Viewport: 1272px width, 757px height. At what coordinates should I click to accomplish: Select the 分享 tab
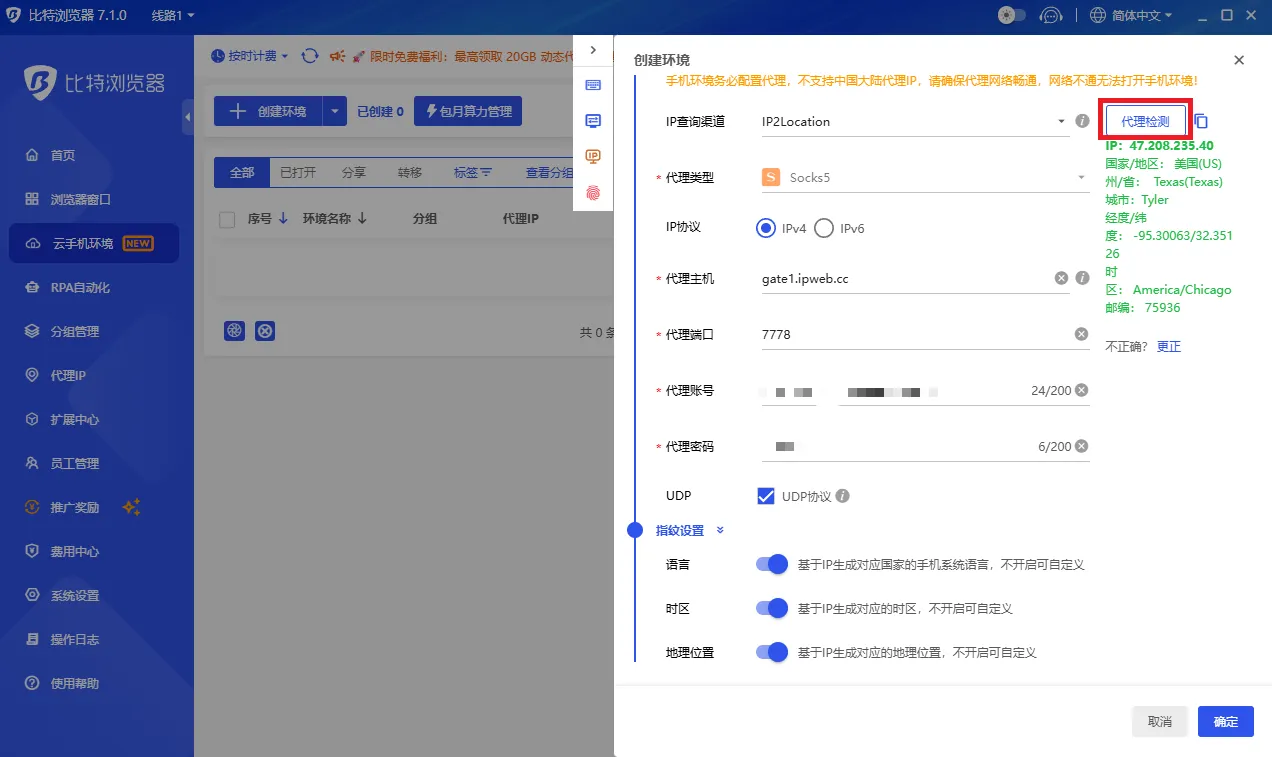(353, 171)
